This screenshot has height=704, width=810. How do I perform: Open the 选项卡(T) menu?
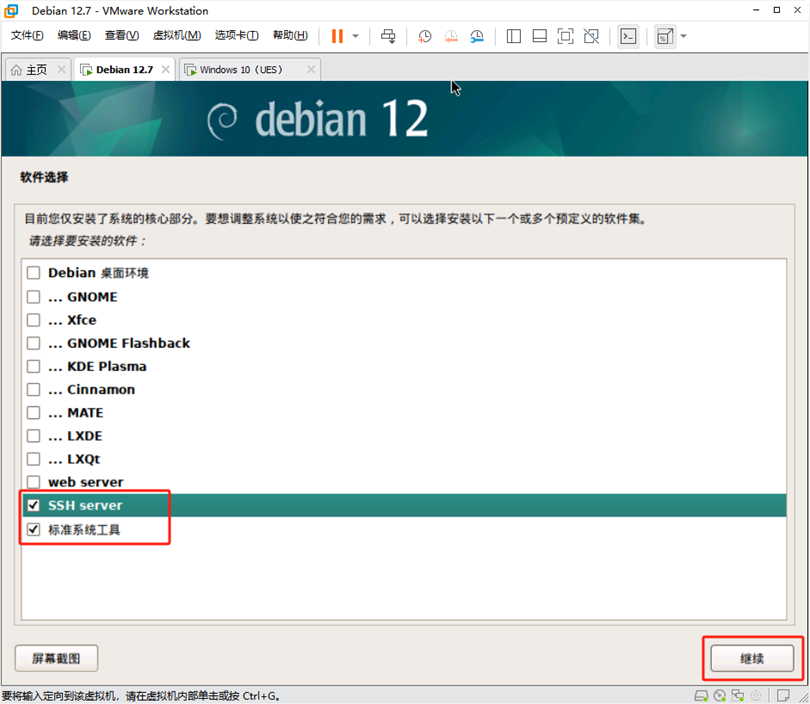(237, 35)
